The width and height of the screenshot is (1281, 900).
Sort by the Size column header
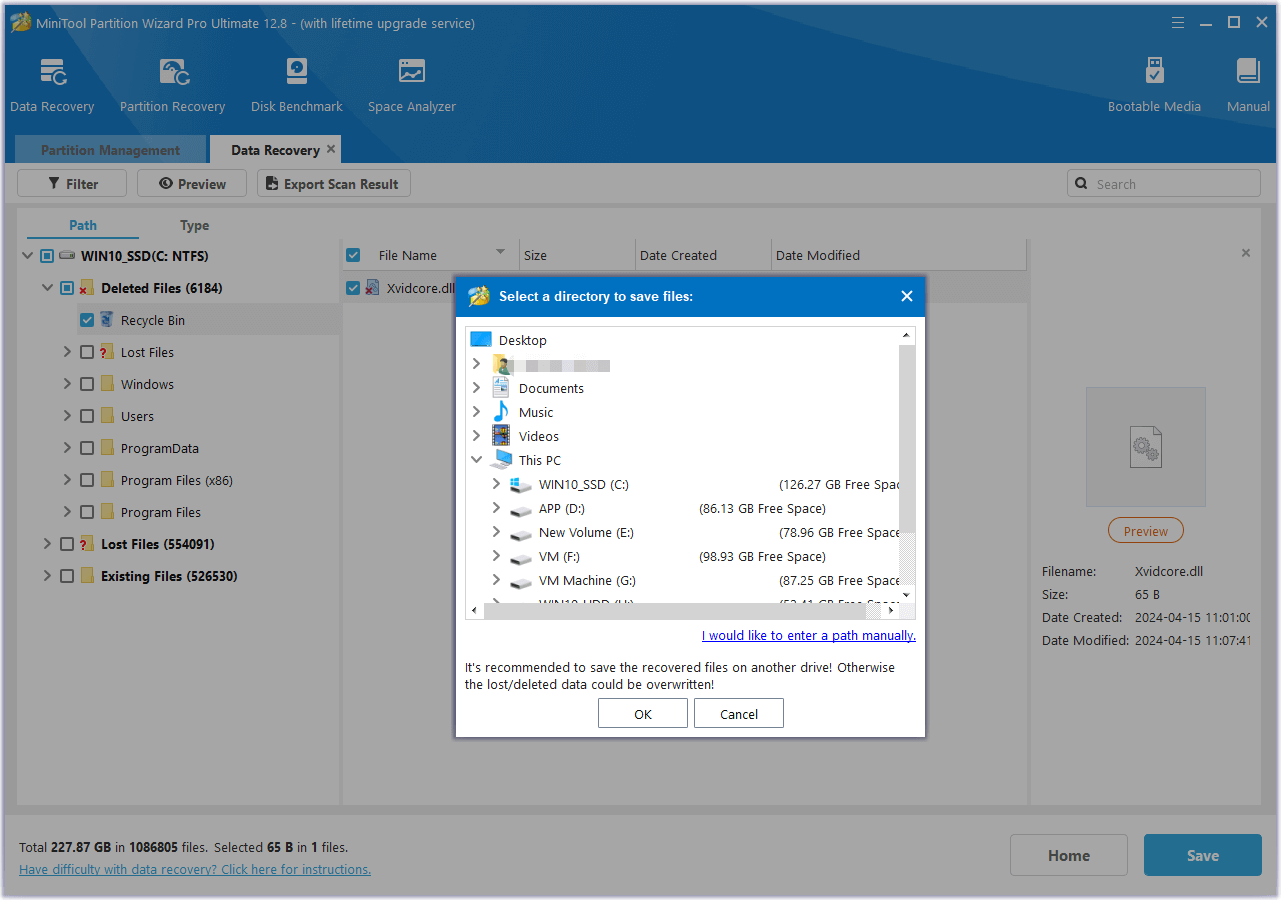point(577,255)
